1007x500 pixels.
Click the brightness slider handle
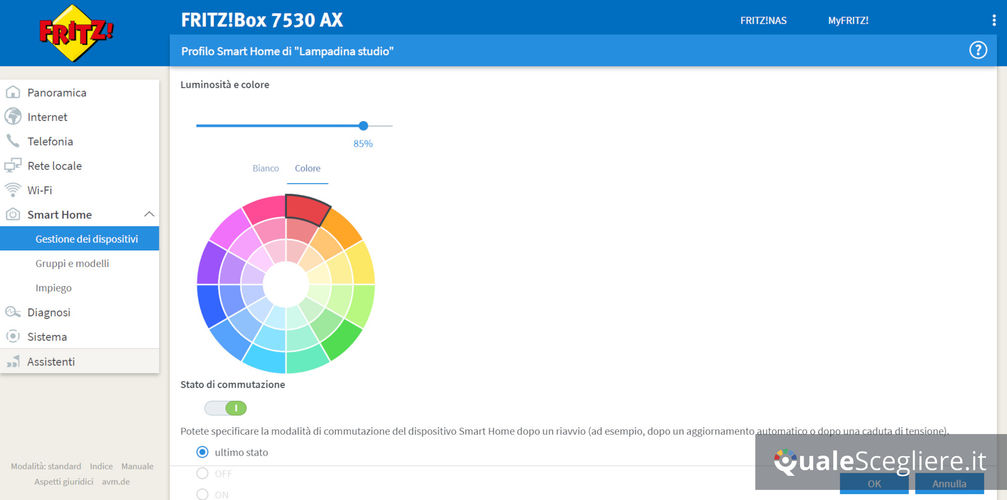coord(363,126)
